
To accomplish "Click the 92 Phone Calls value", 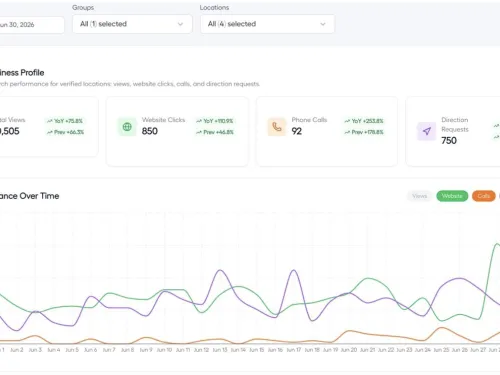I will point(297,131).
